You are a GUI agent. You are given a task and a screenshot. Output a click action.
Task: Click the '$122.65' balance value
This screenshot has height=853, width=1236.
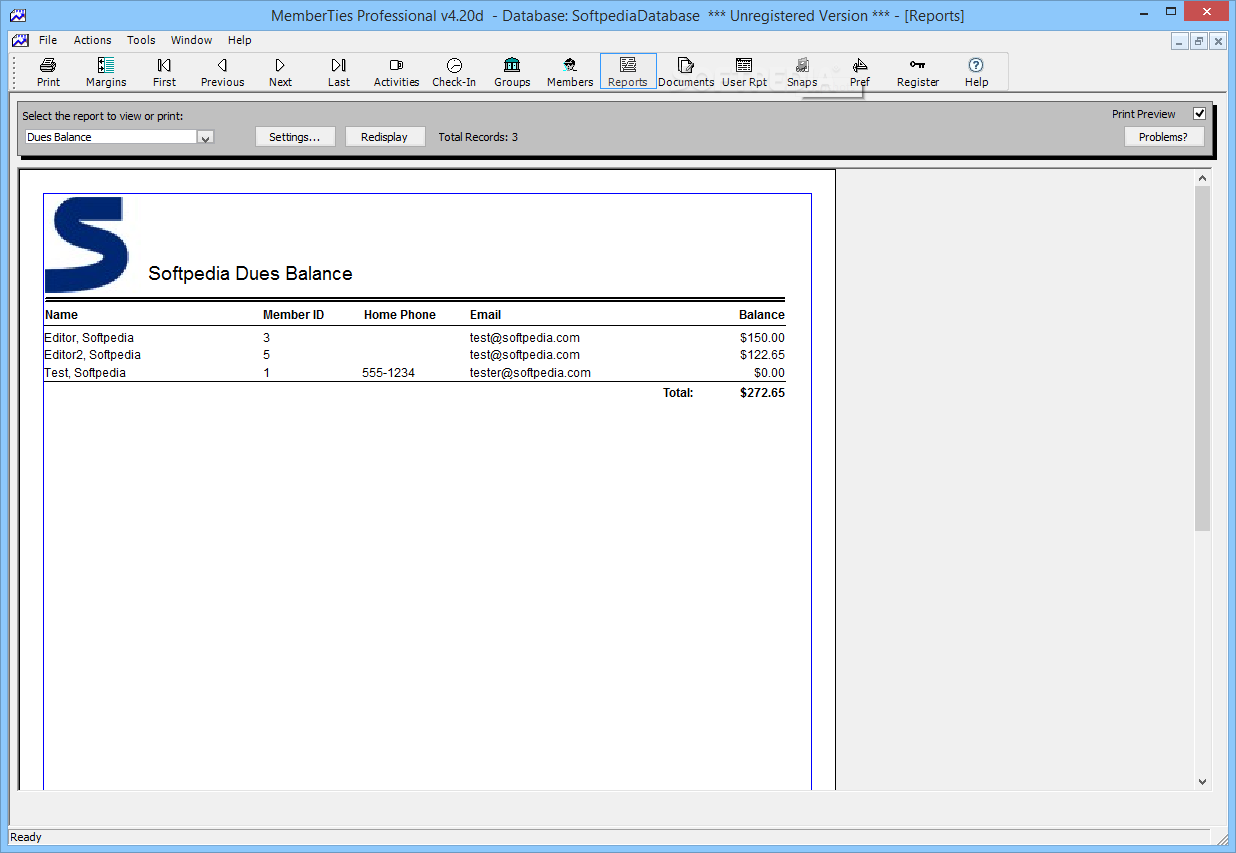tap(762, 355)
